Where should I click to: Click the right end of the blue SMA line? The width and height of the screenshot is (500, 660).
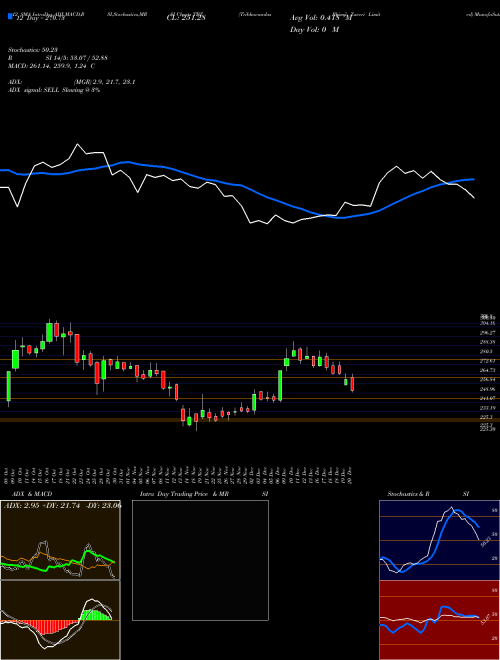[x=473, y=179]
